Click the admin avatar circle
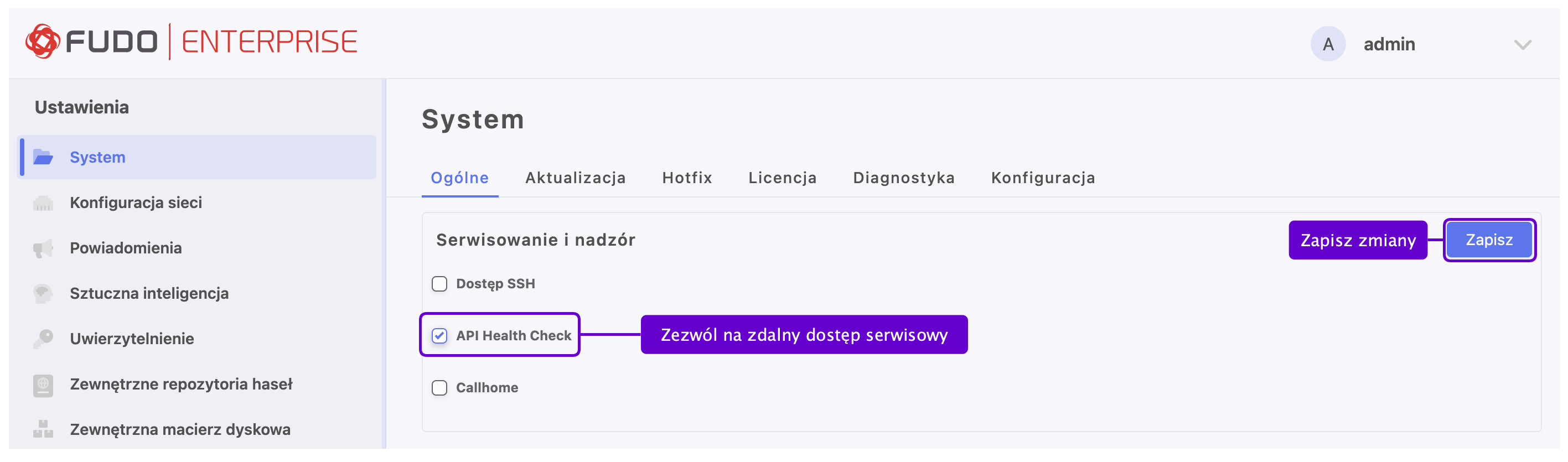1568x462 pixels. point(1328,44)
